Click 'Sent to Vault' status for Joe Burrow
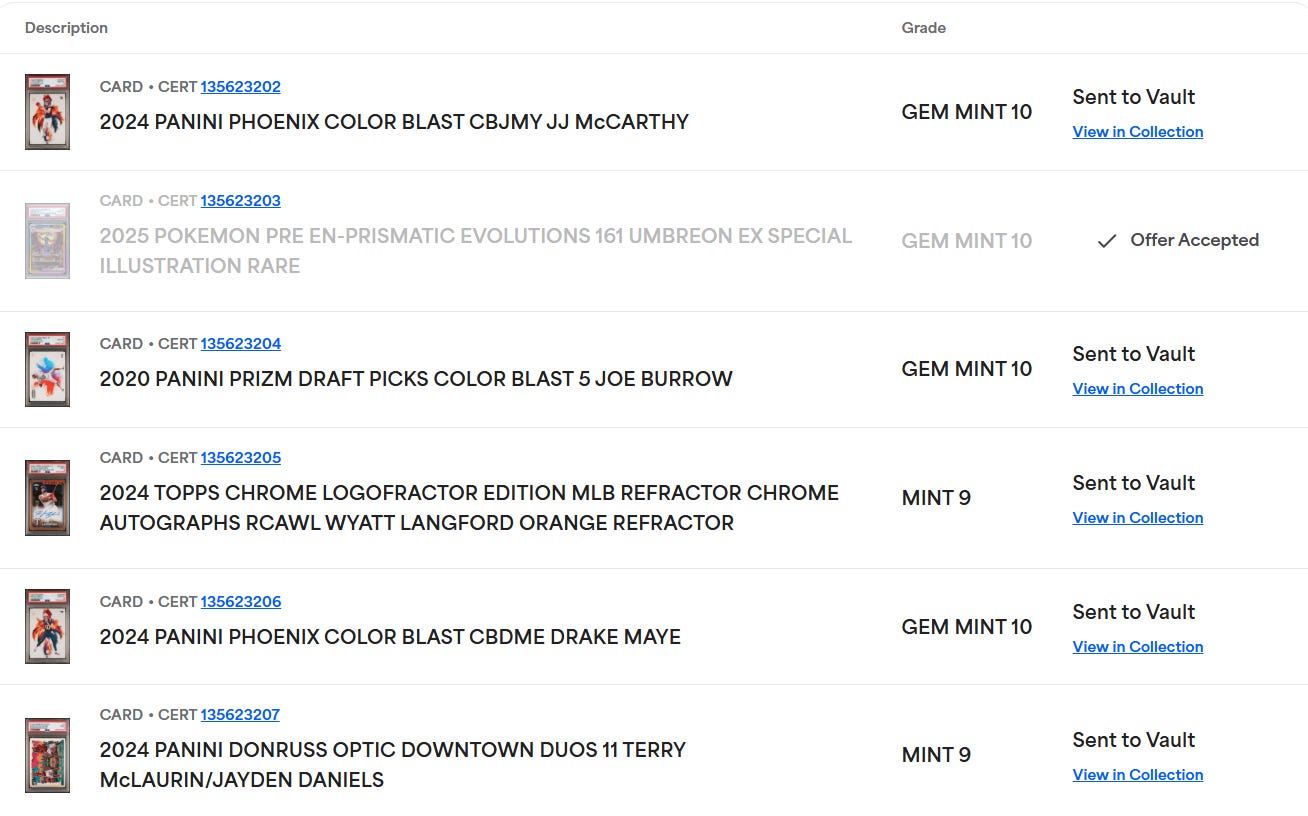This screenshot has width=1308, height=816. coord(1134,354)
